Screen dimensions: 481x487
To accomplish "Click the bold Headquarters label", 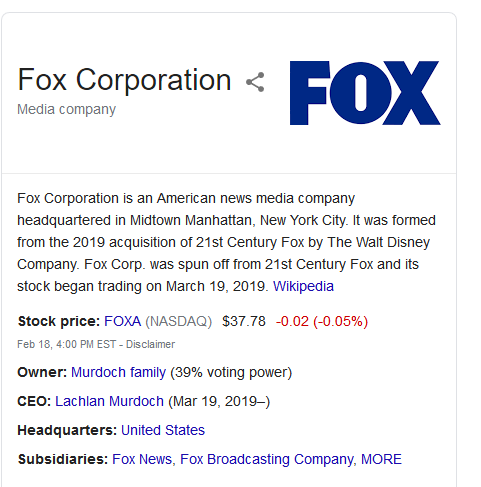I will 67,430.
